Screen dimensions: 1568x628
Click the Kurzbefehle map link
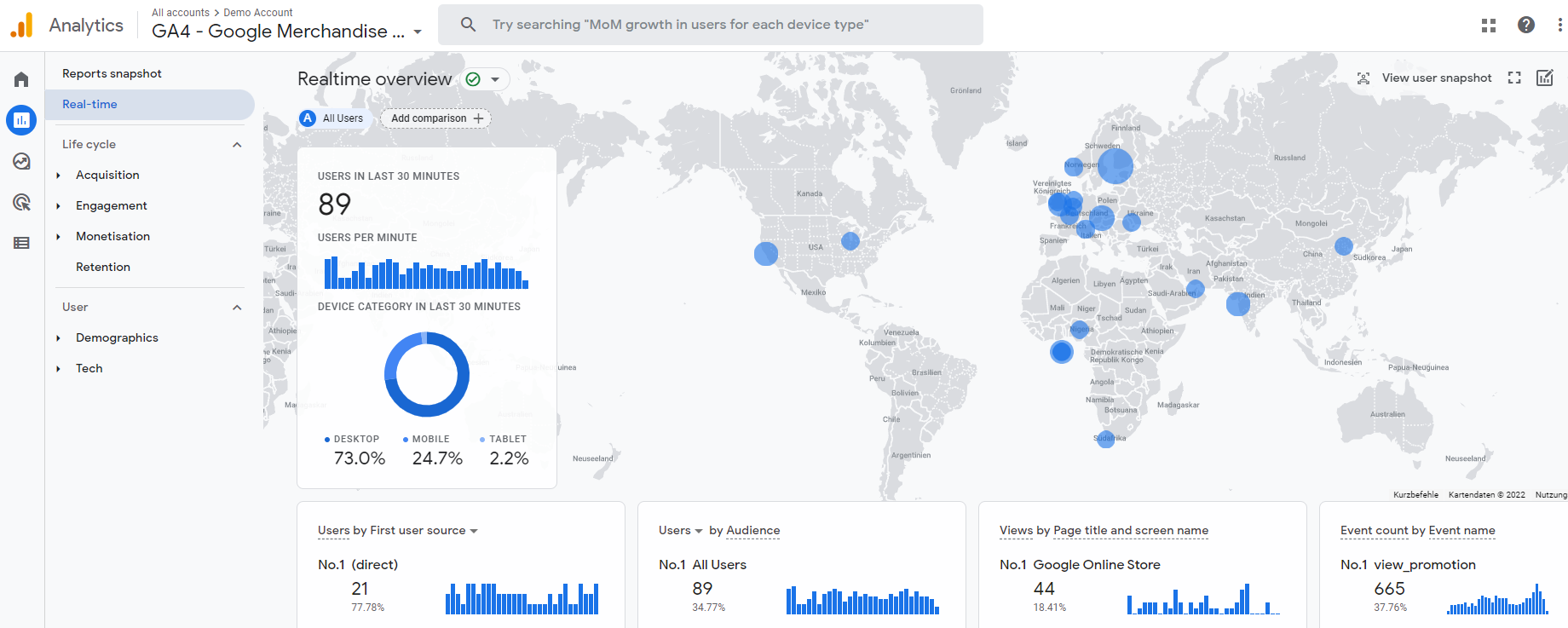click(1415, 494)
